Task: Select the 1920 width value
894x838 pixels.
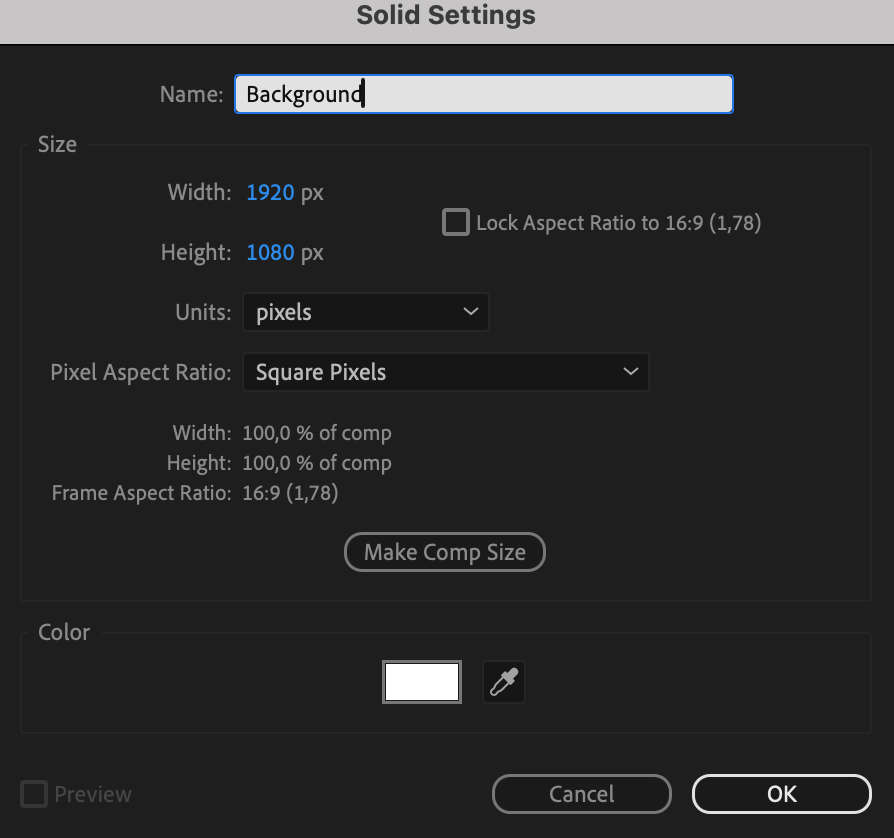Action: click(270, 192)
